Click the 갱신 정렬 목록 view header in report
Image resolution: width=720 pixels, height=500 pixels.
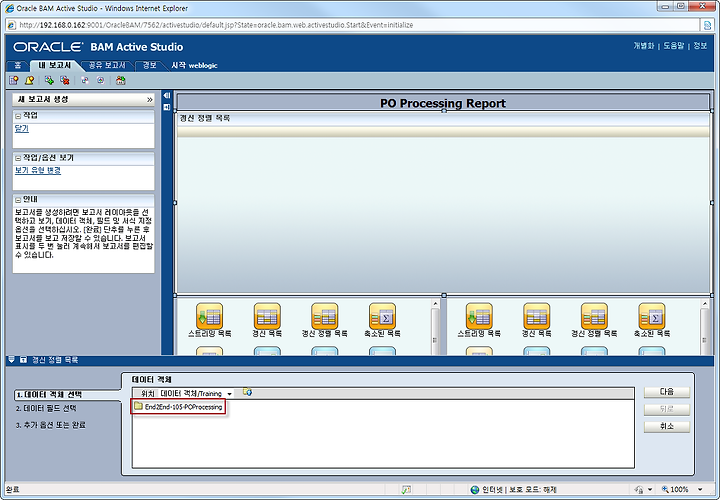(x=443, y=118)
